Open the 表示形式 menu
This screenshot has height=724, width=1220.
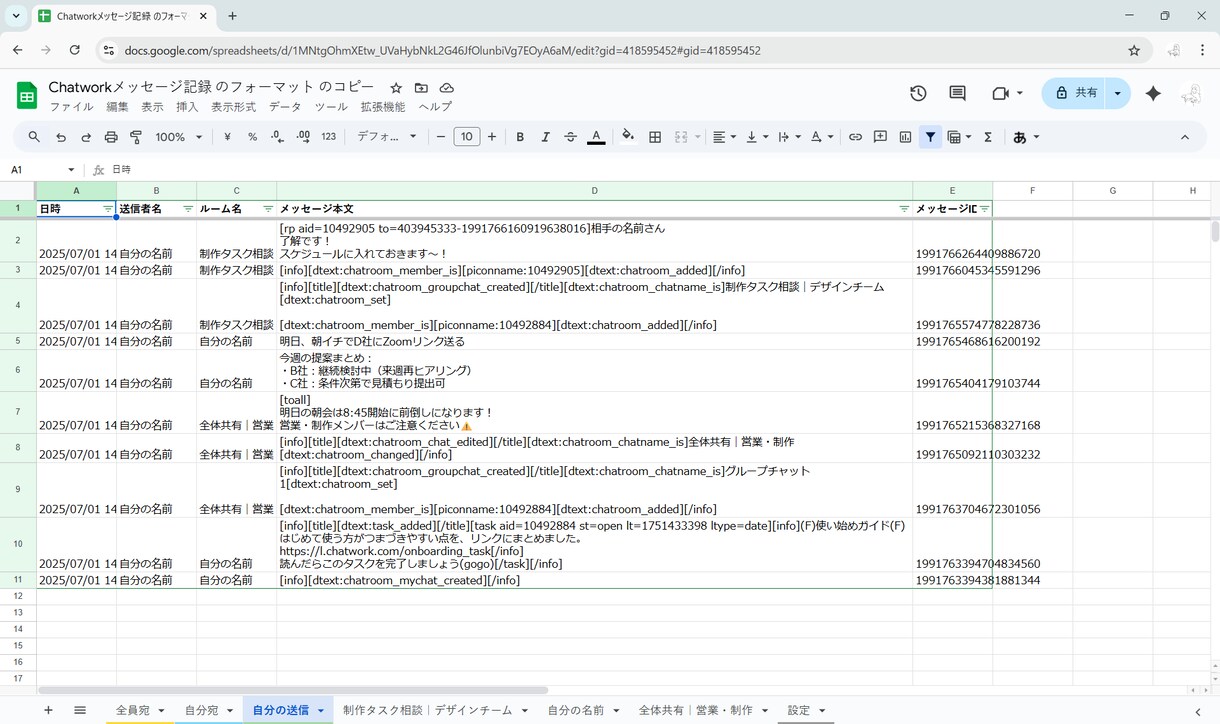233,107
